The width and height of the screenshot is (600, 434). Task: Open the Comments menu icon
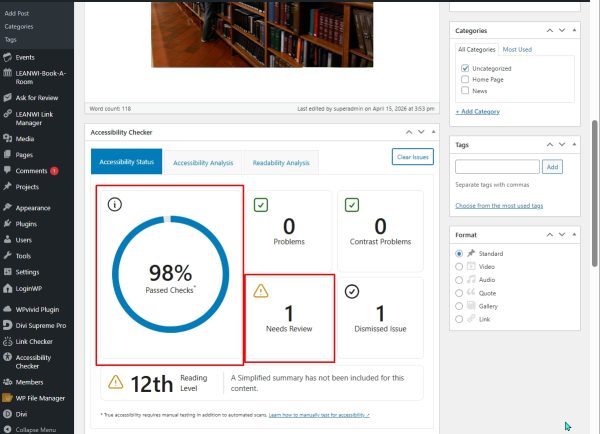point(7,170)
